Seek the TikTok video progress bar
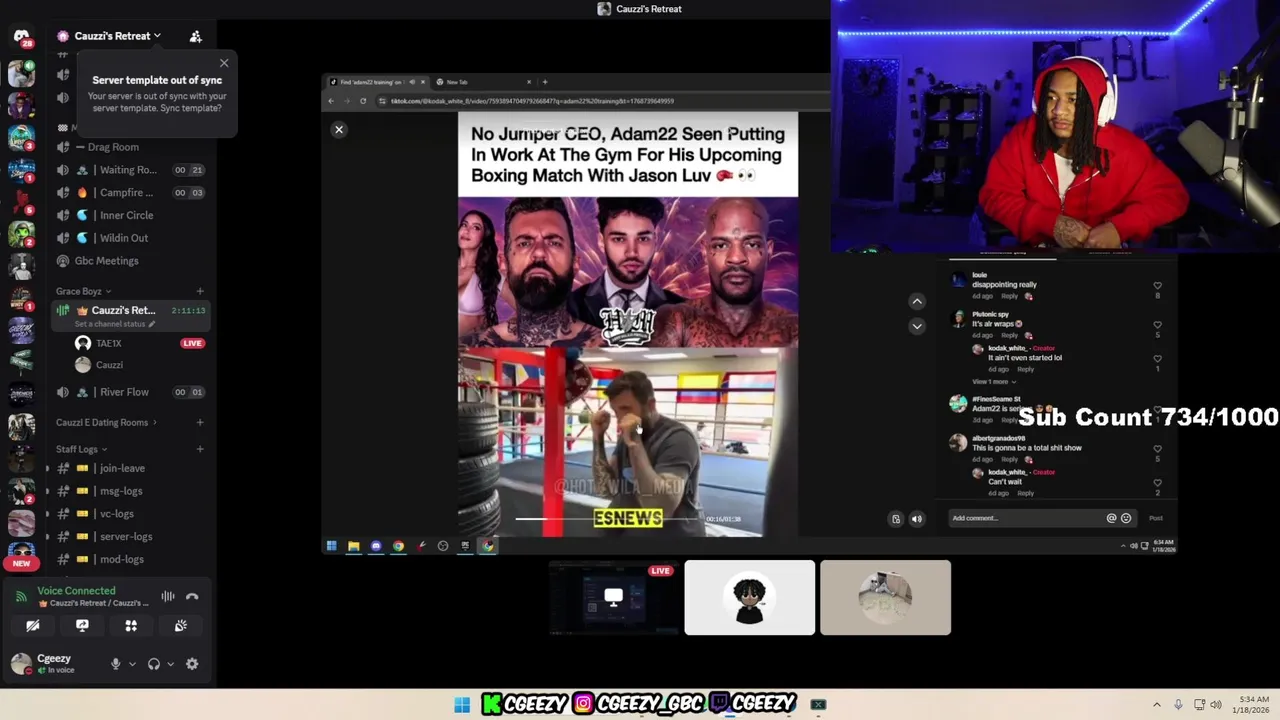Image resolution: width=1280 pixels, height=720 pixels. click(x=608, y=519)
